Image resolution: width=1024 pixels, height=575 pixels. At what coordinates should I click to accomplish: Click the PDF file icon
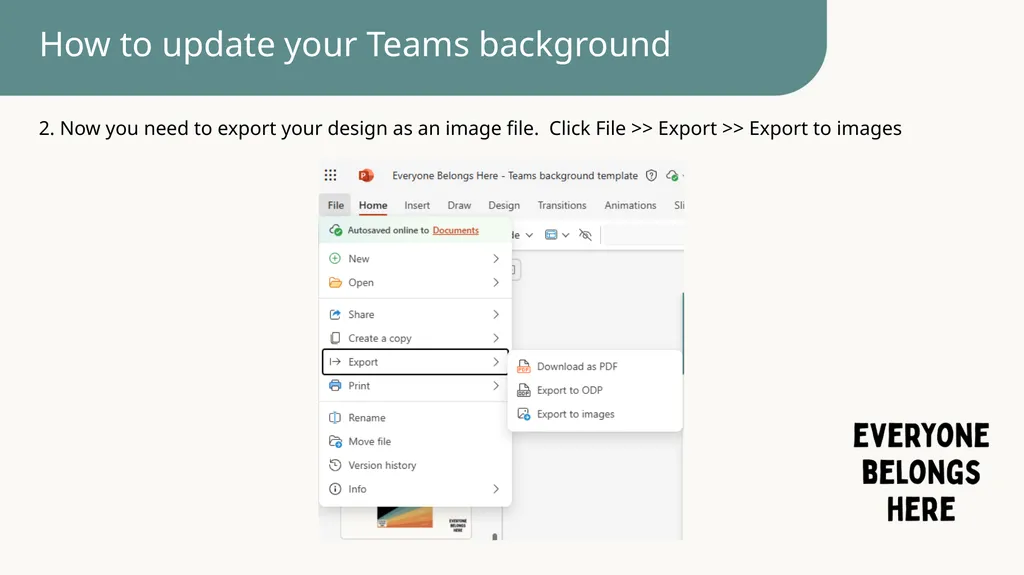pos(524,367)
